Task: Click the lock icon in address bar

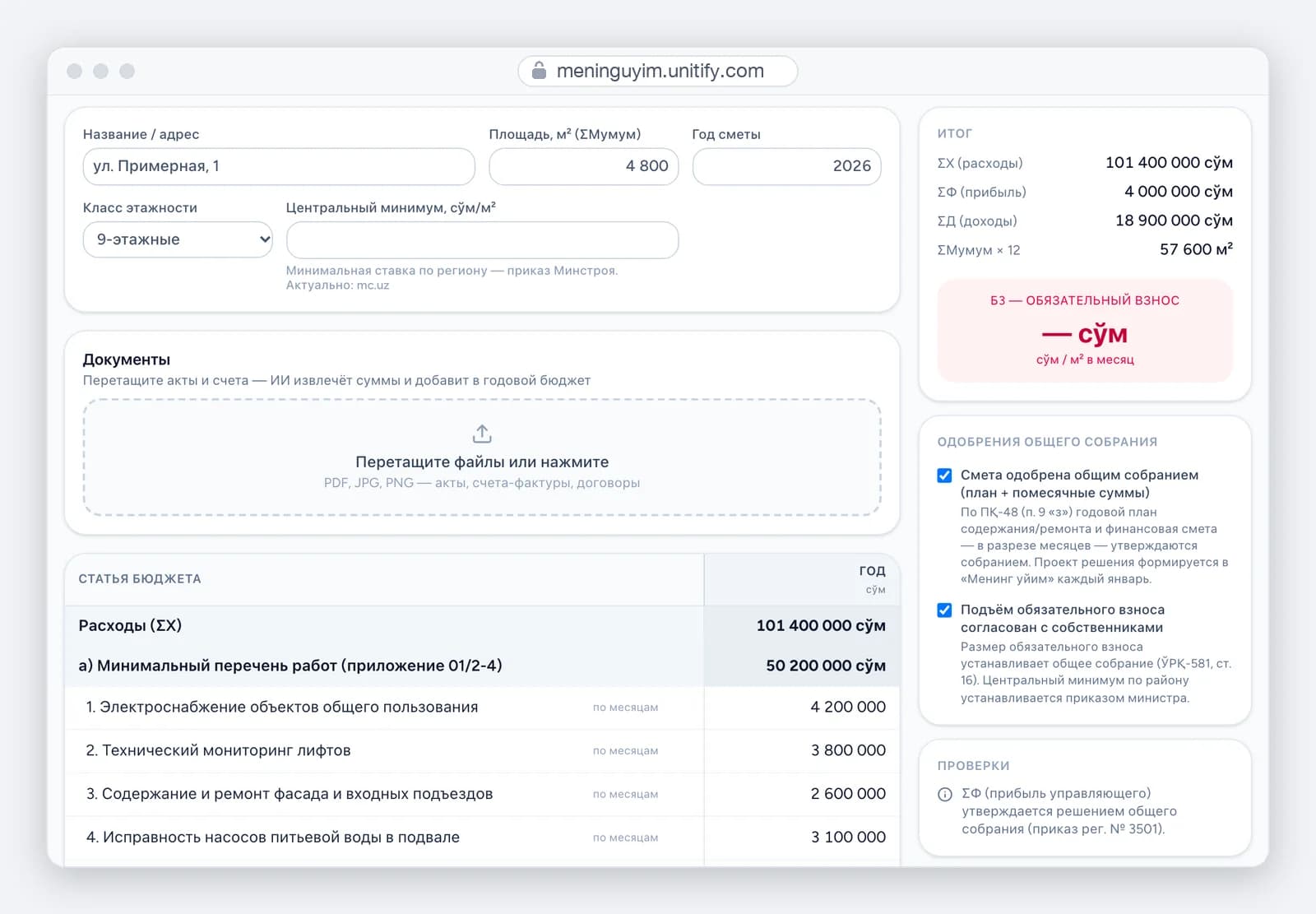Action: 539,71
